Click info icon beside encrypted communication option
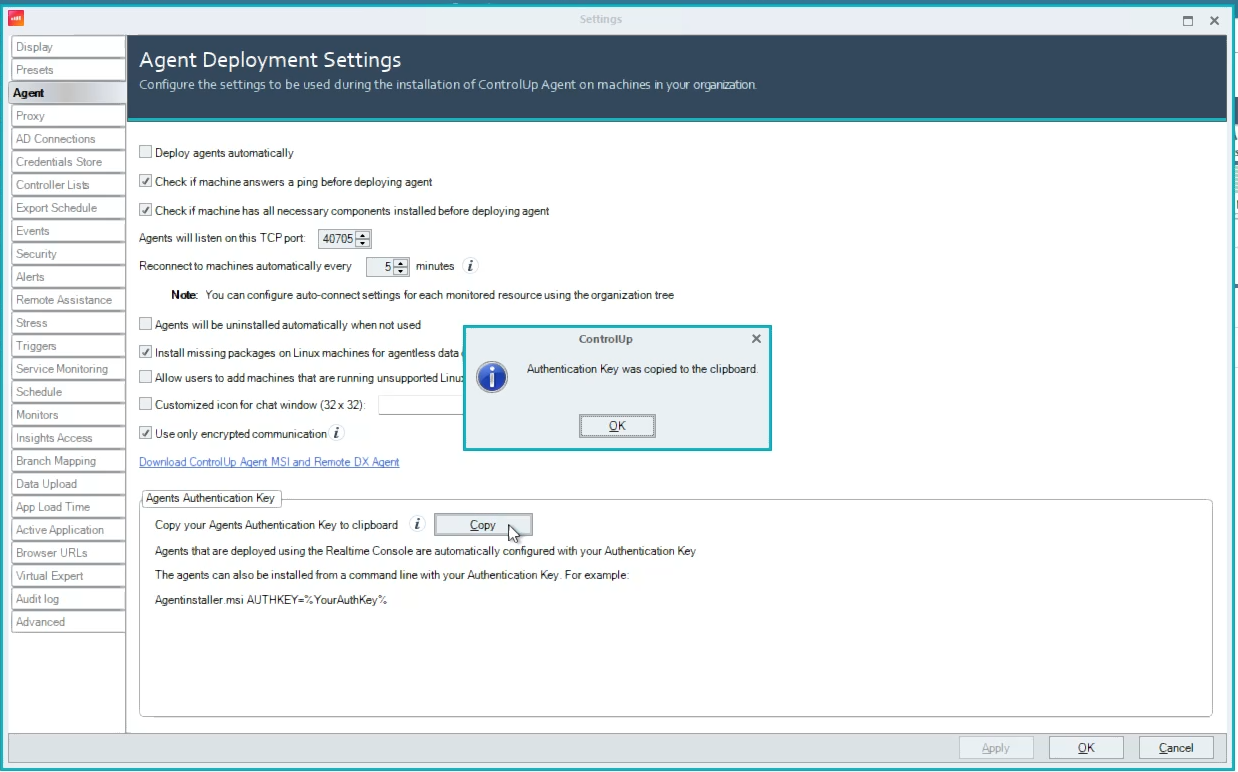 [337, 433]
